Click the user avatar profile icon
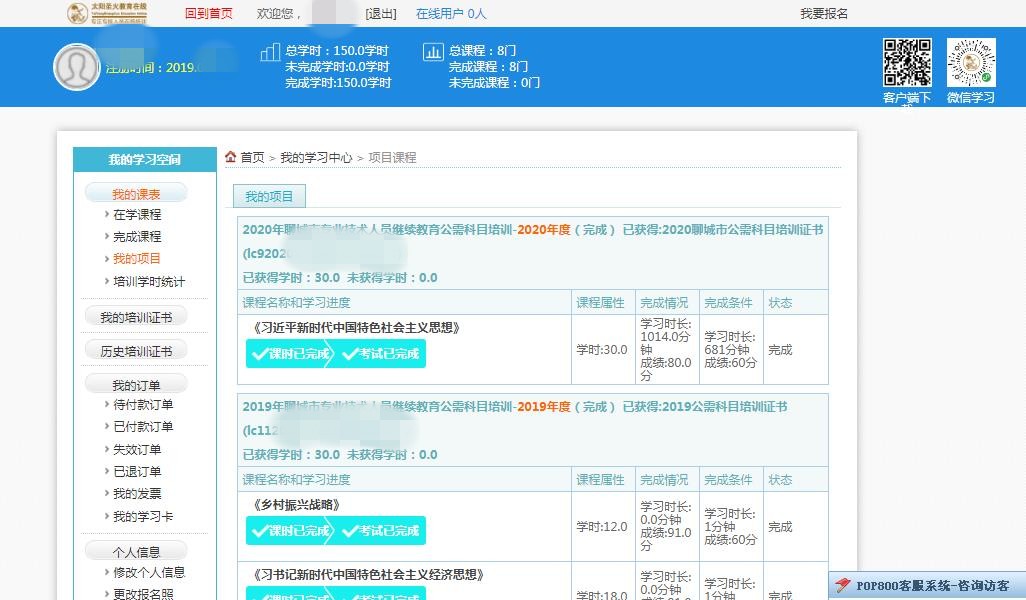The image size is (1026, 600). pyautogui.click(x=77, y=67)
